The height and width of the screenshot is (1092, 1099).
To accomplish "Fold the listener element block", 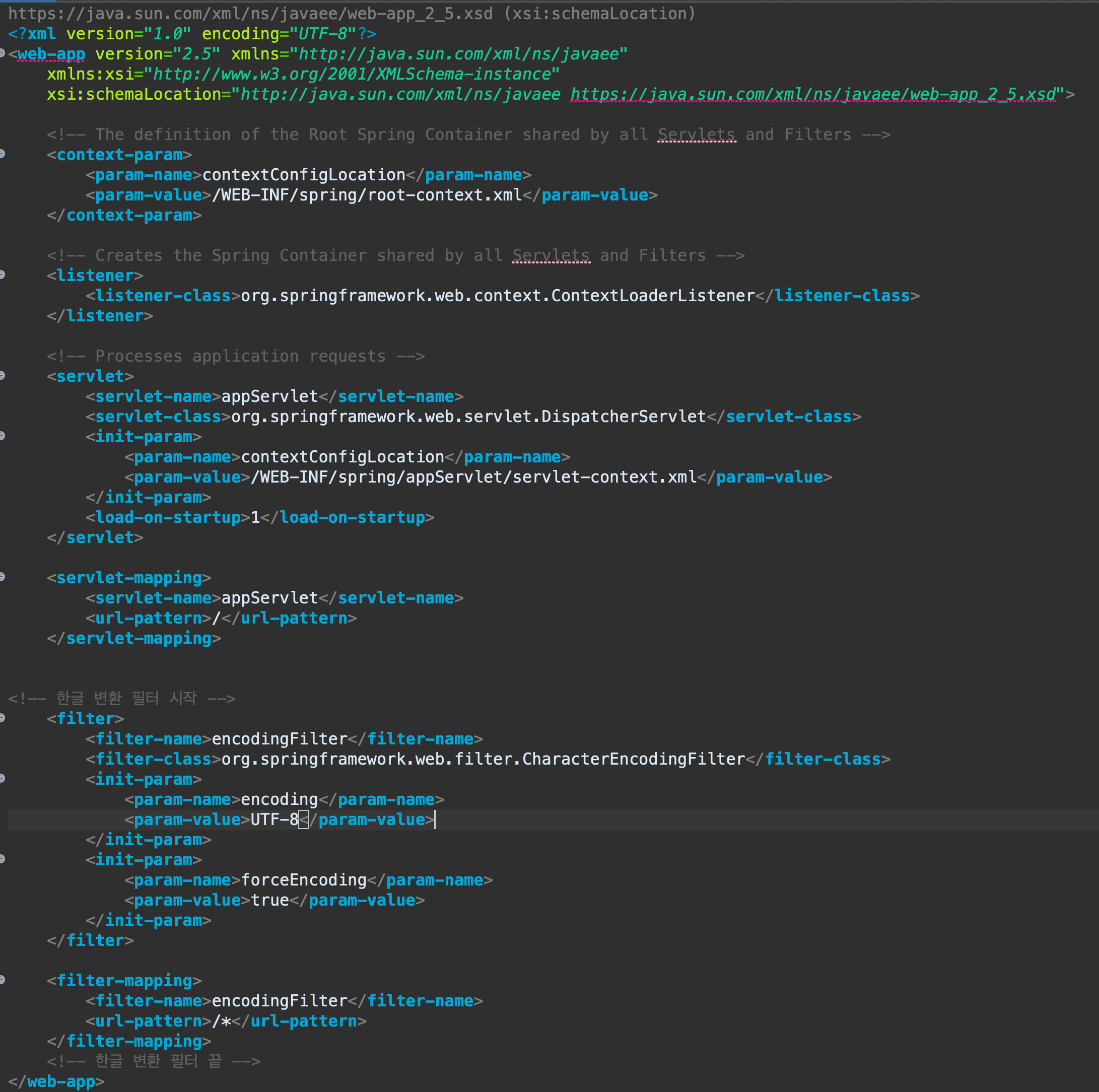I will pos(3,275).
